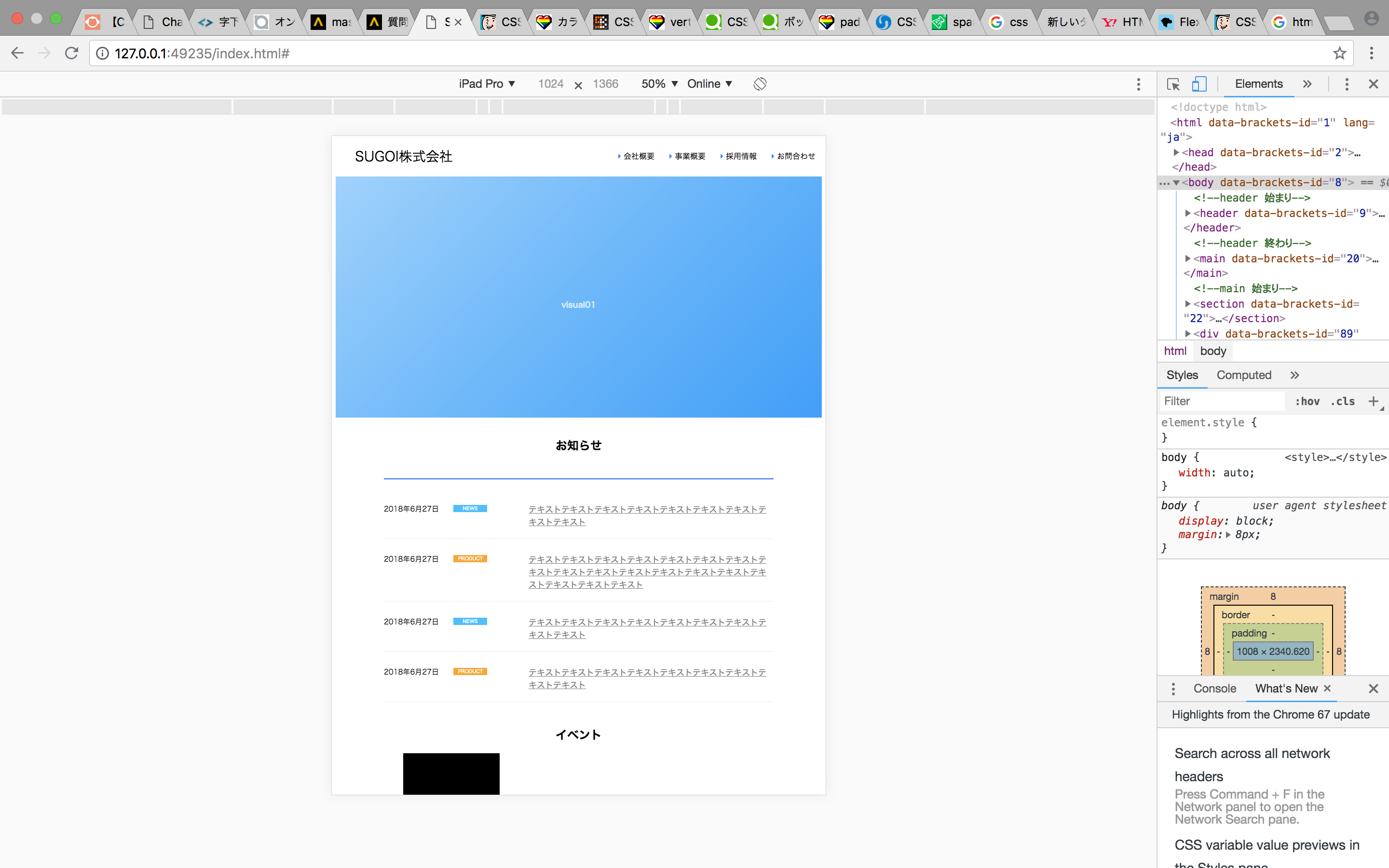Open device toolbar more options menu
Screen dimensions: 1389x868
(x=1139, y=84)
